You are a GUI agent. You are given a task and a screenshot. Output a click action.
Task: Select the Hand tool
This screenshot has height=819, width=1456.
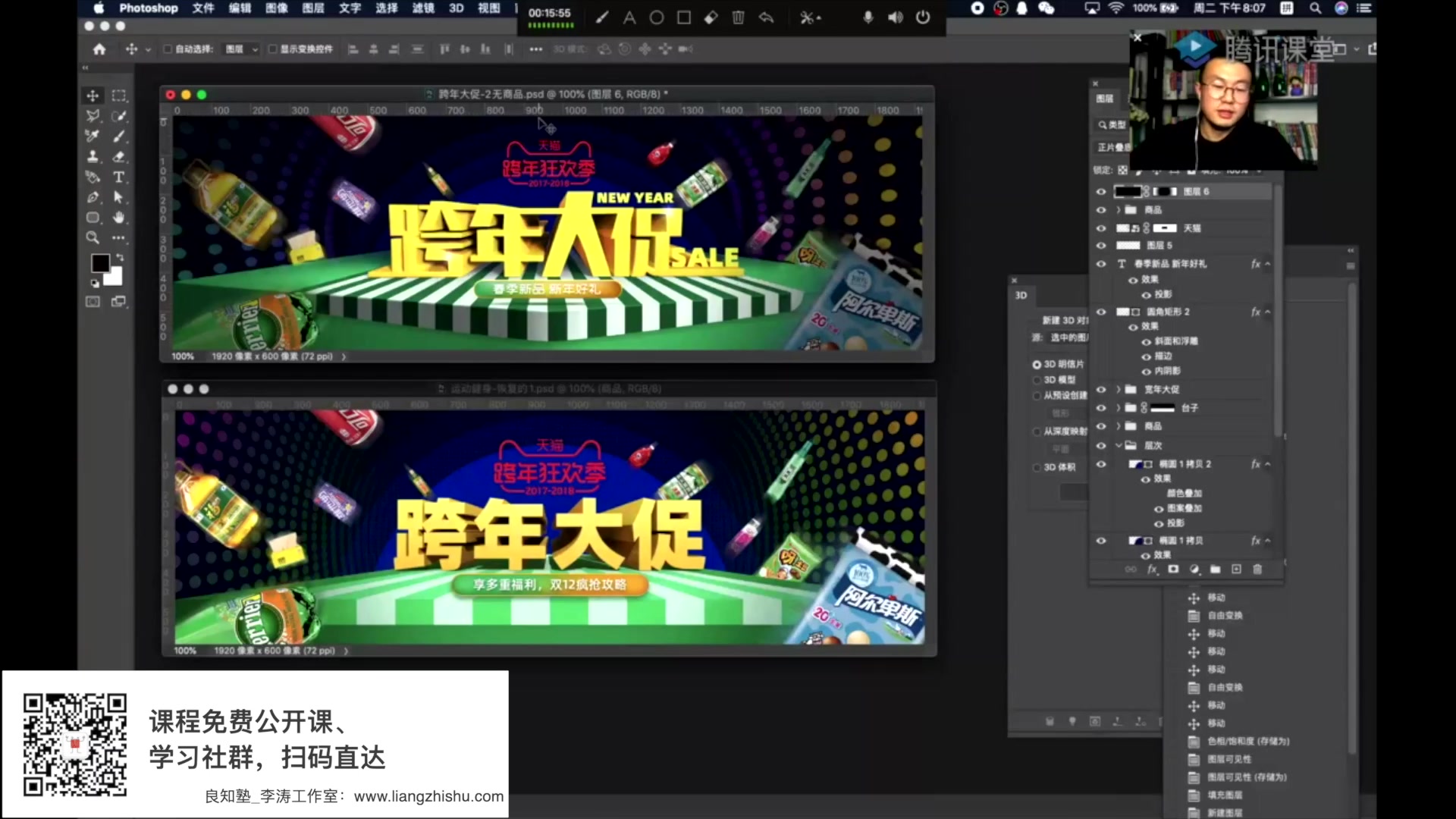tap(119, 218)
